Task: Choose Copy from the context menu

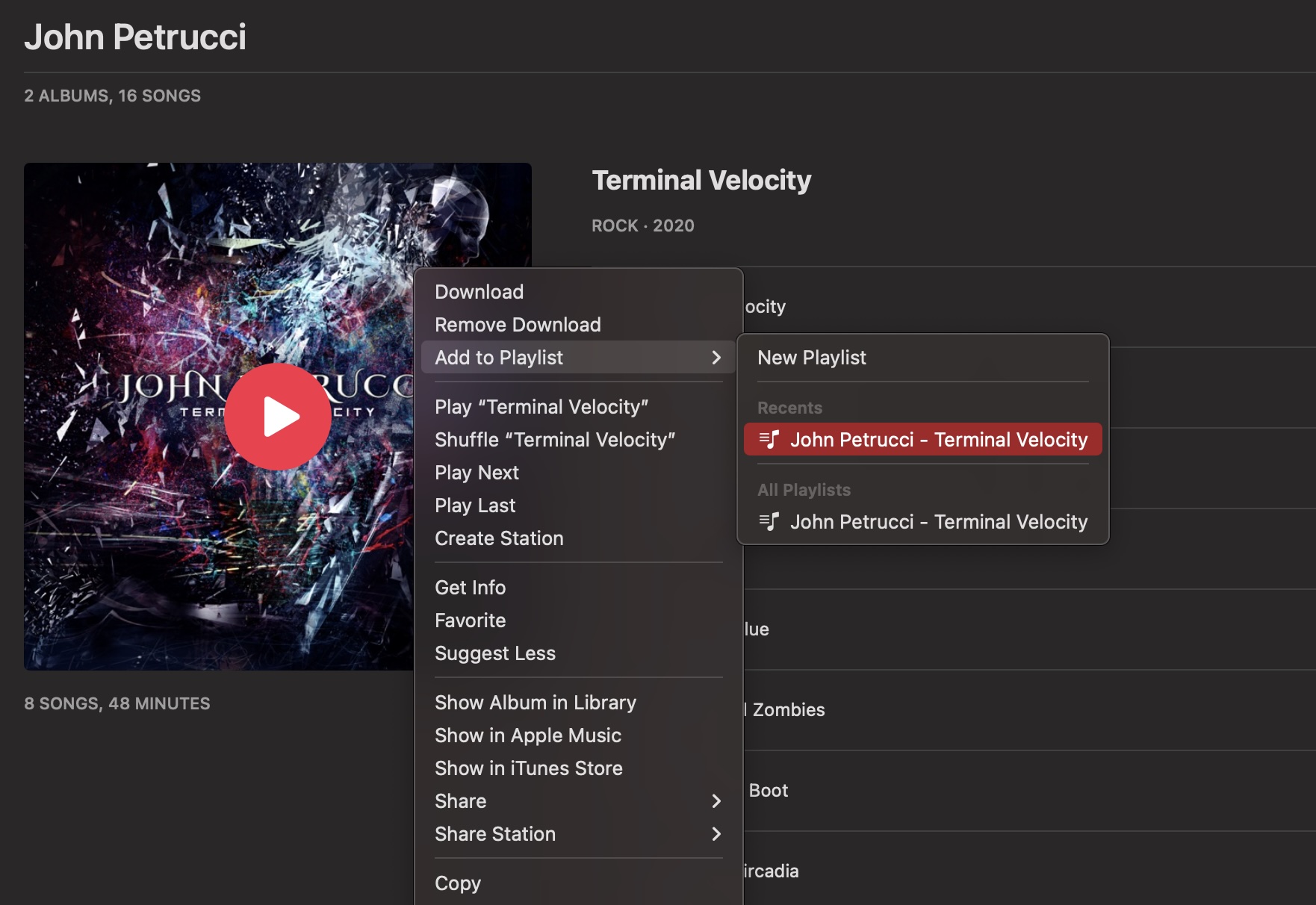Action: 579,883
